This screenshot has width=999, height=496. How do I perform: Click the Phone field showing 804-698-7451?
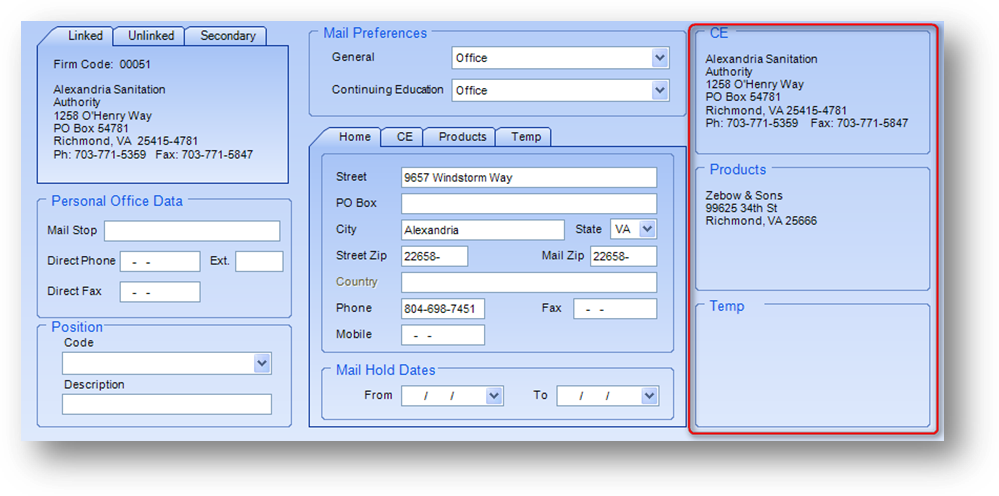tap(443, 309)
